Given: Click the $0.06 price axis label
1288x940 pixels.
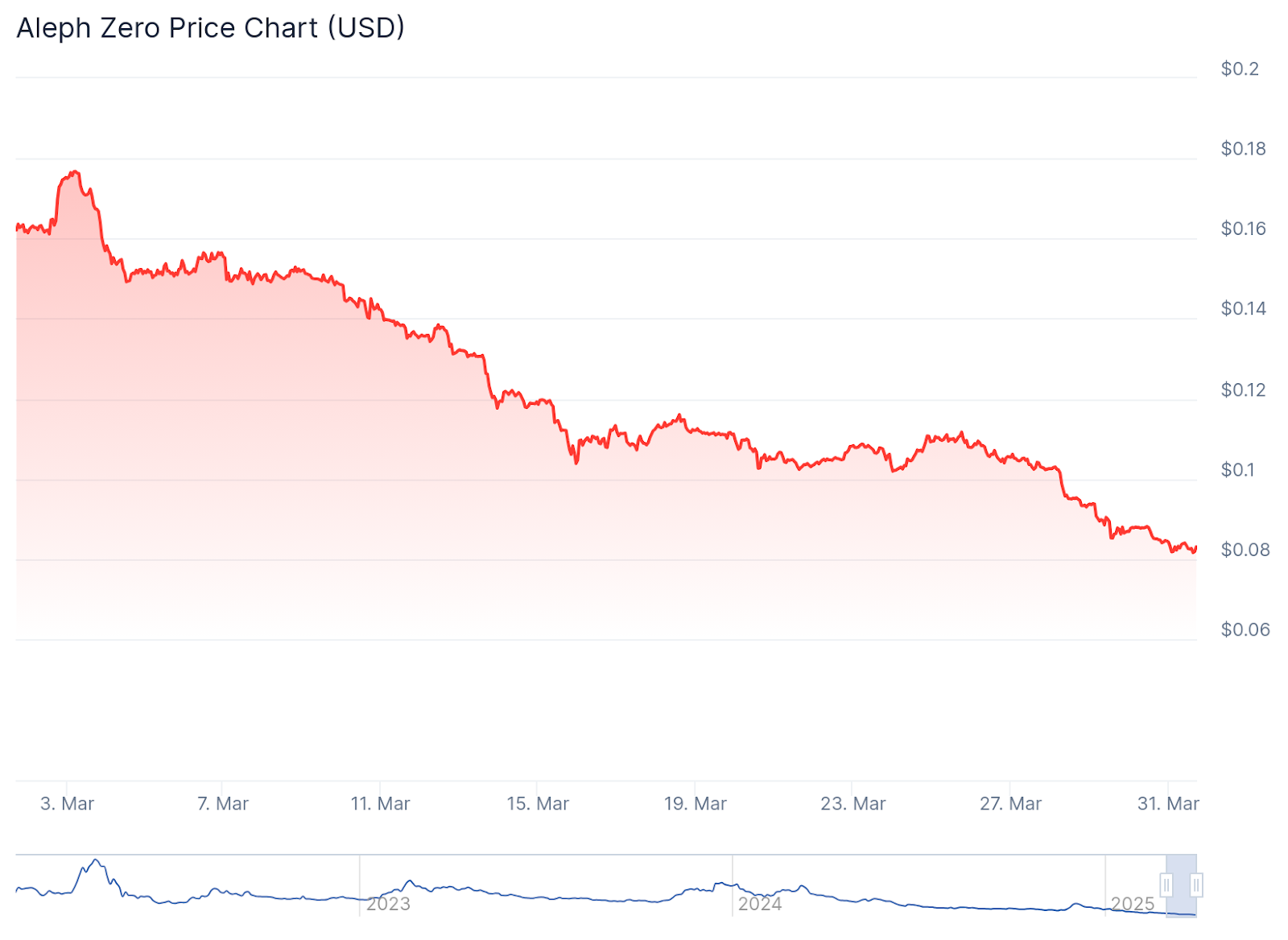Looking at the screenshot, I should 1245,630.
